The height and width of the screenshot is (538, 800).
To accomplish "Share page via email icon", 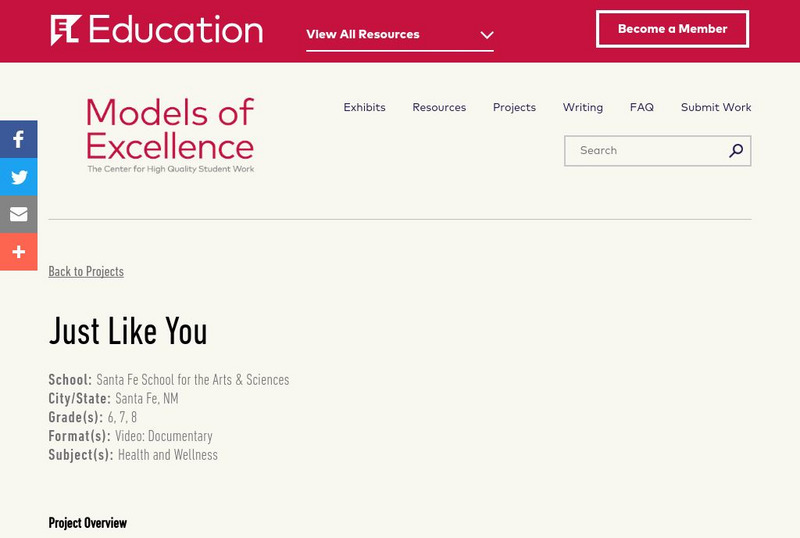I will [x=18, y=215].
